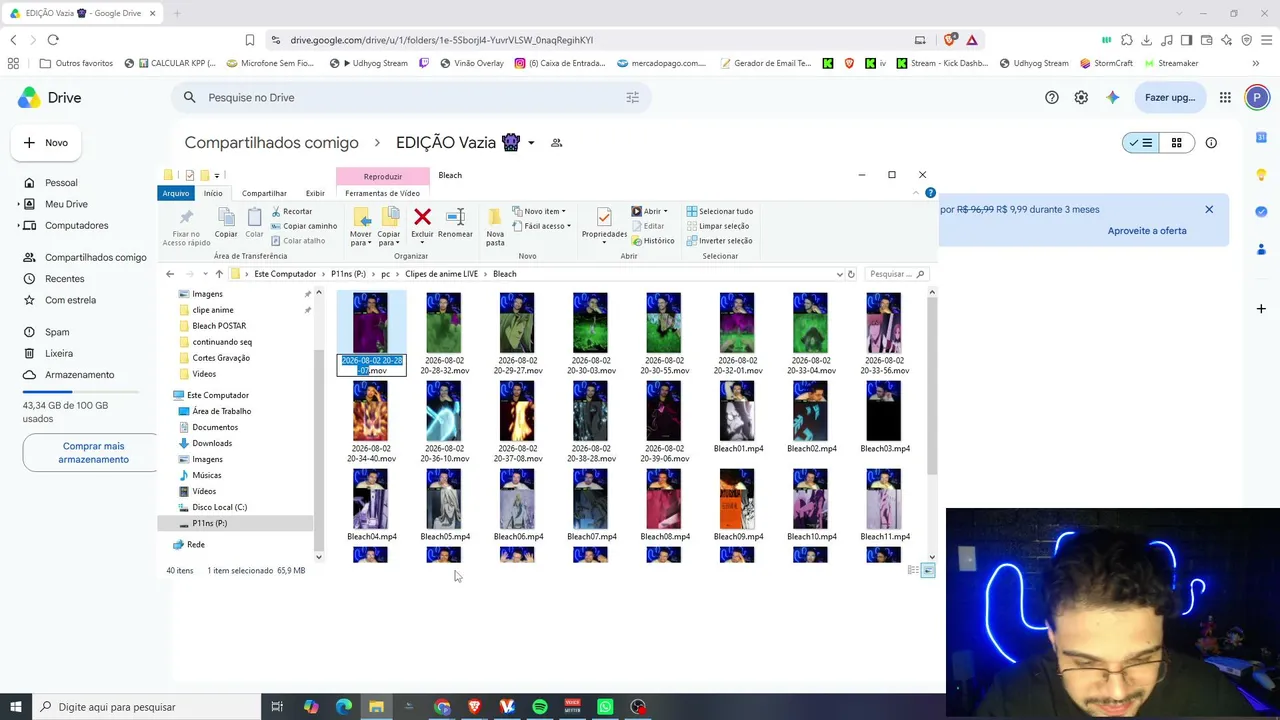The image size is (1280, 720).
Task: Click the Explorer back arrow
Action: [170, 274]
